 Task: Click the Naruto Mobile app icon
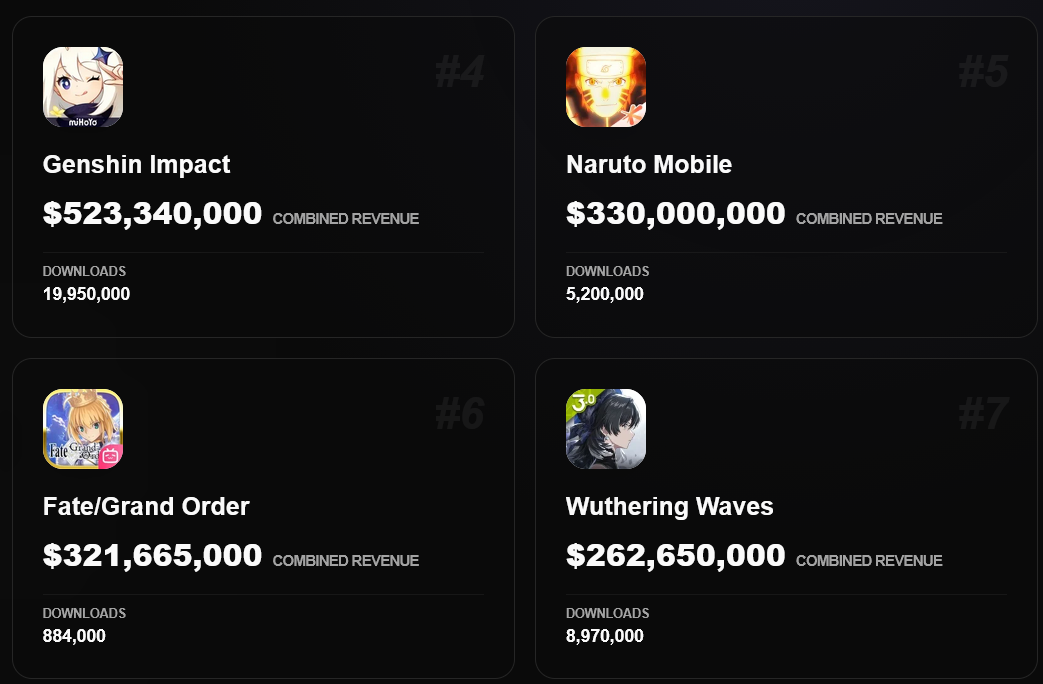coord(606,87)
